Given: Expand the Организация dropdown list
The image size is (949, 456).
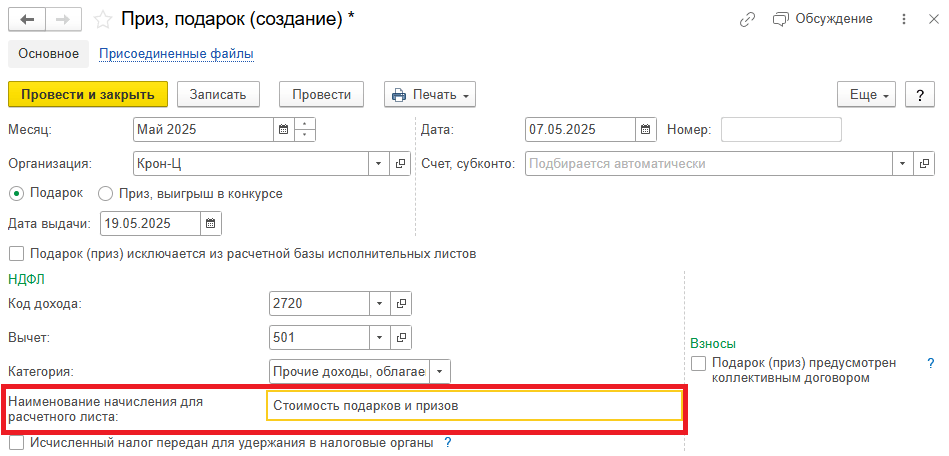Looking at the screenshot, I should 379,163.
